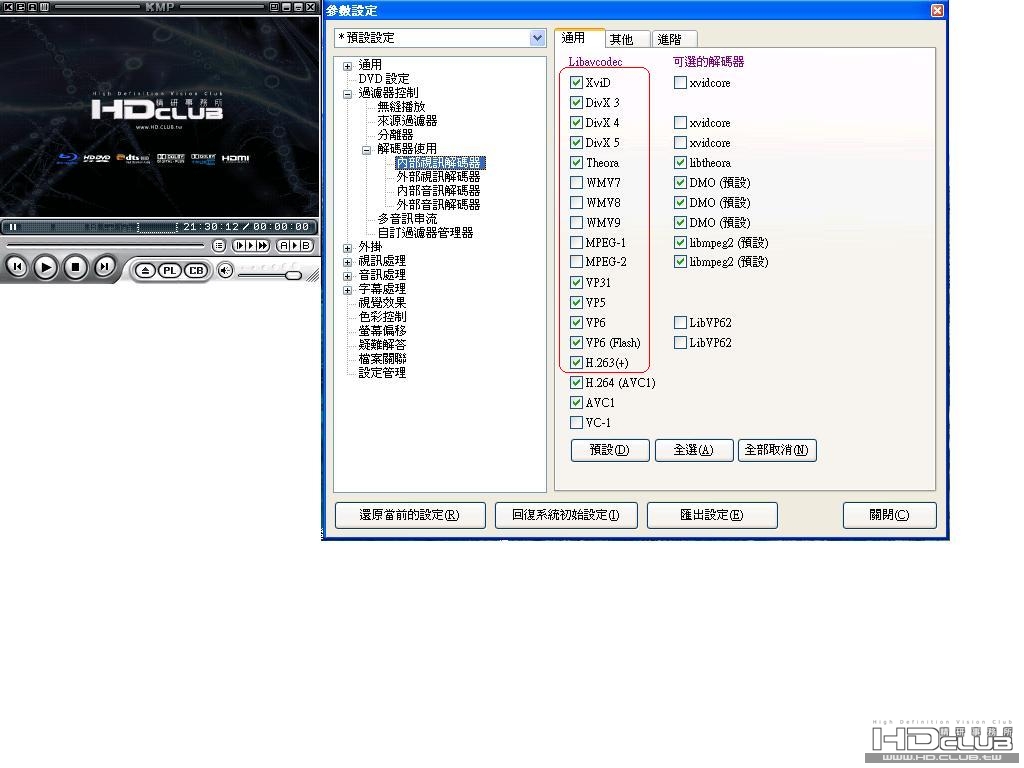Image resolution: width=1024 pixels, height=768 pixels.
Task: Click the KMP window resize grip
Action: point(313,276)
